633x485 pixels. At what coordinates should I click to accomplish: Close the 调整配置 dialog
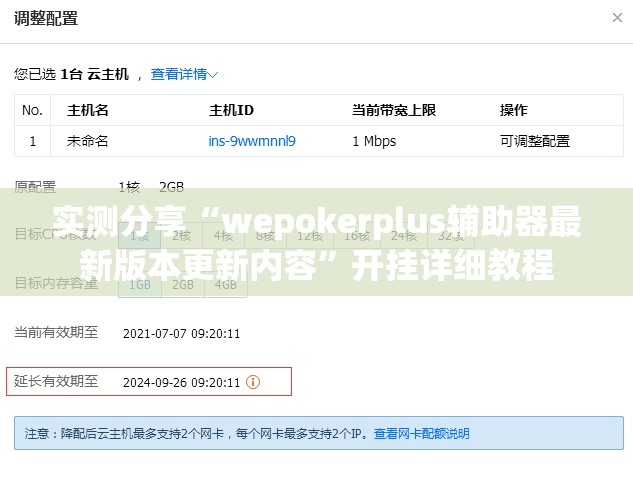pos(617,18)
